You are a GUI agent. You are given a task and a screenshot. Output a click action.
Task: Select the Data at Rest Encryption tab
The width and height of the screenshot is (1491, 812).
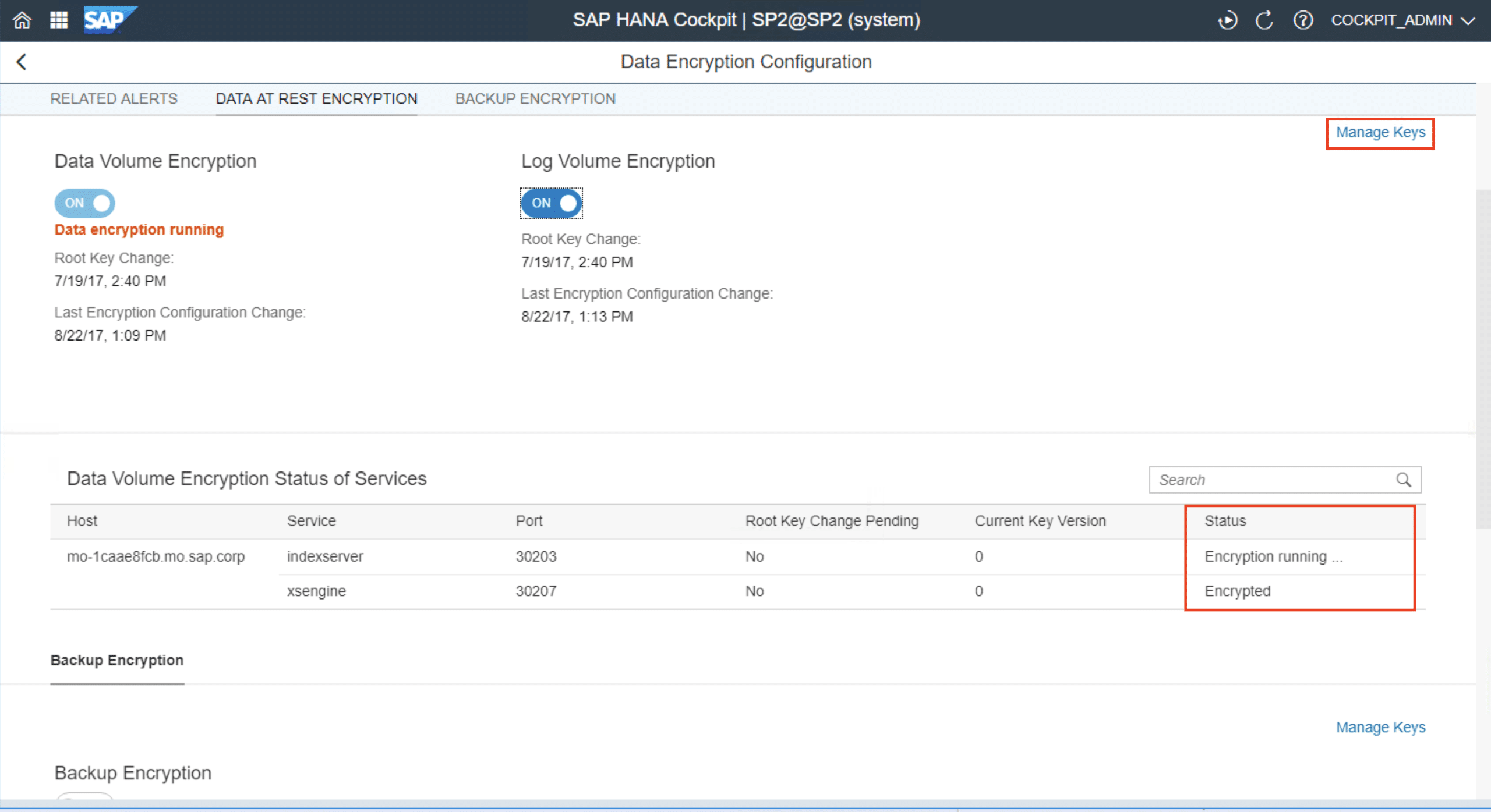click(x=316, y=99)
